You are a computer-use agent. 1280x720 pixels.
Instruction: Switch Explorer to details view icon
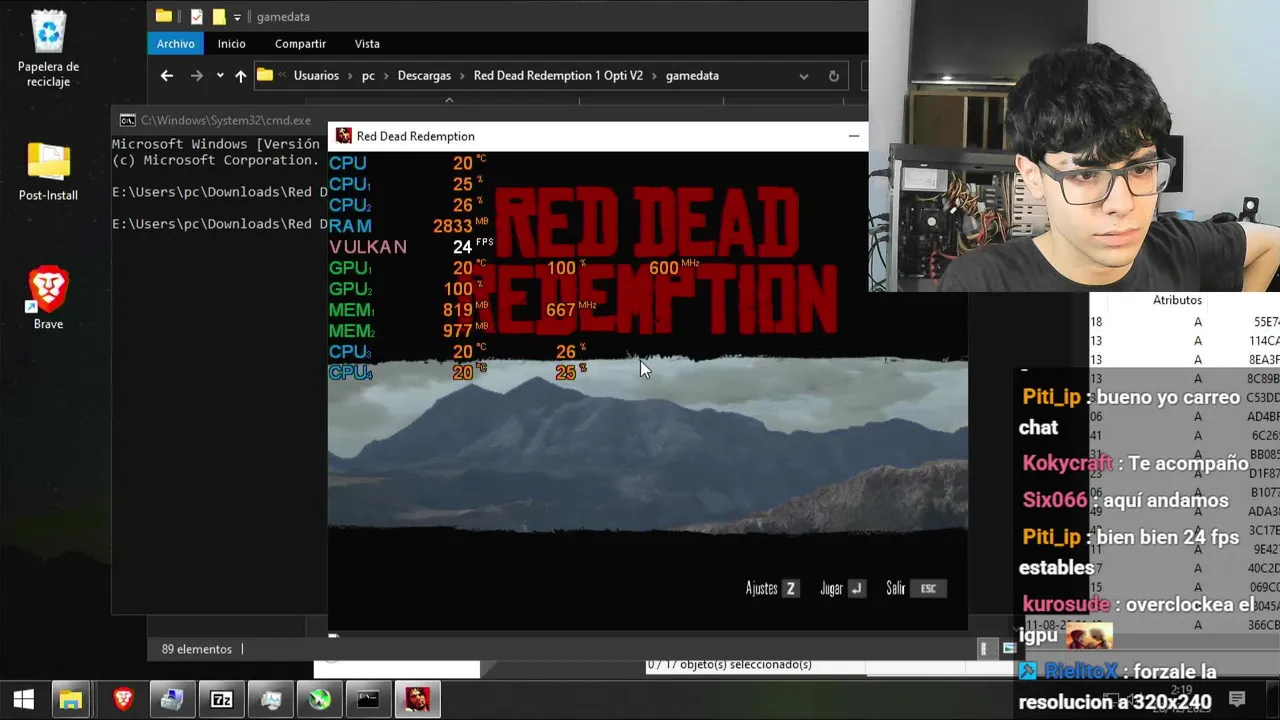coord(983,649)
